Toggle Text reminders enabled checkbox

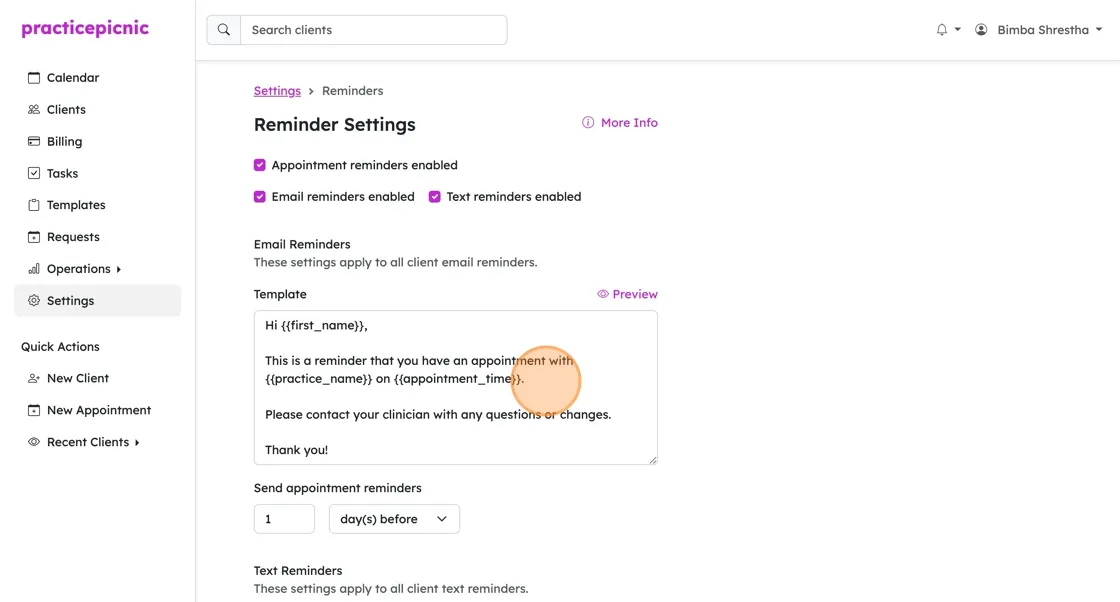[434, 196]
